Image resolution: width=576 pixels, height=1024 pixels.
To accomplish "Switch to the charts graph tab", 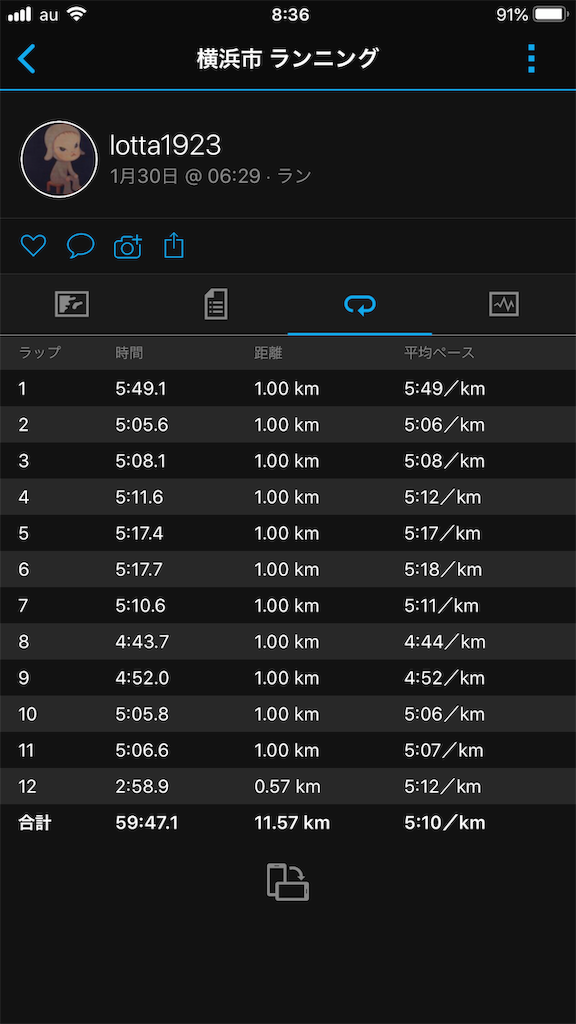I will 504,304.
